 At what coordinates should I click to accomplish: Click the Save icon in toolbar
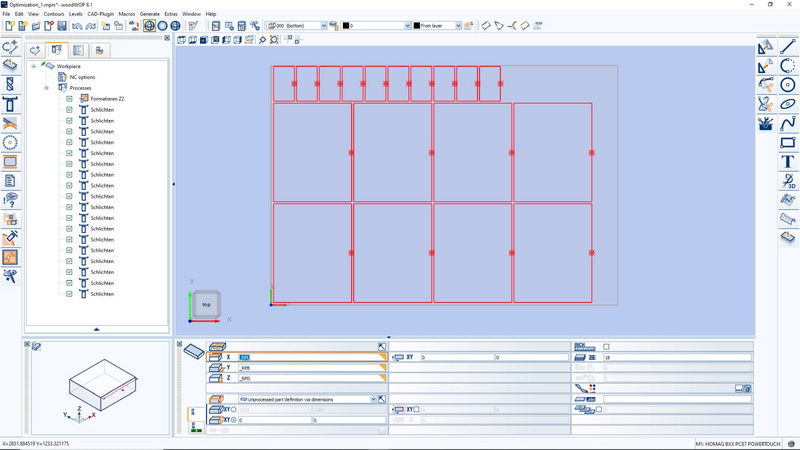[x=62, y=26]
